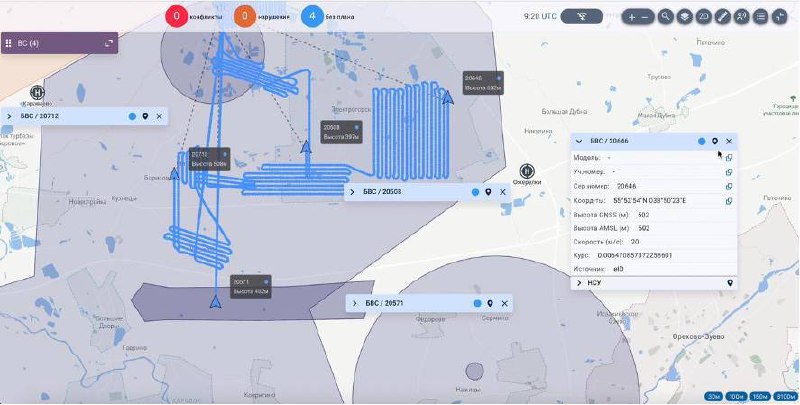Toggle the 2D view mode button
This screenshot has height=405, width=800.
pos(703,16)
